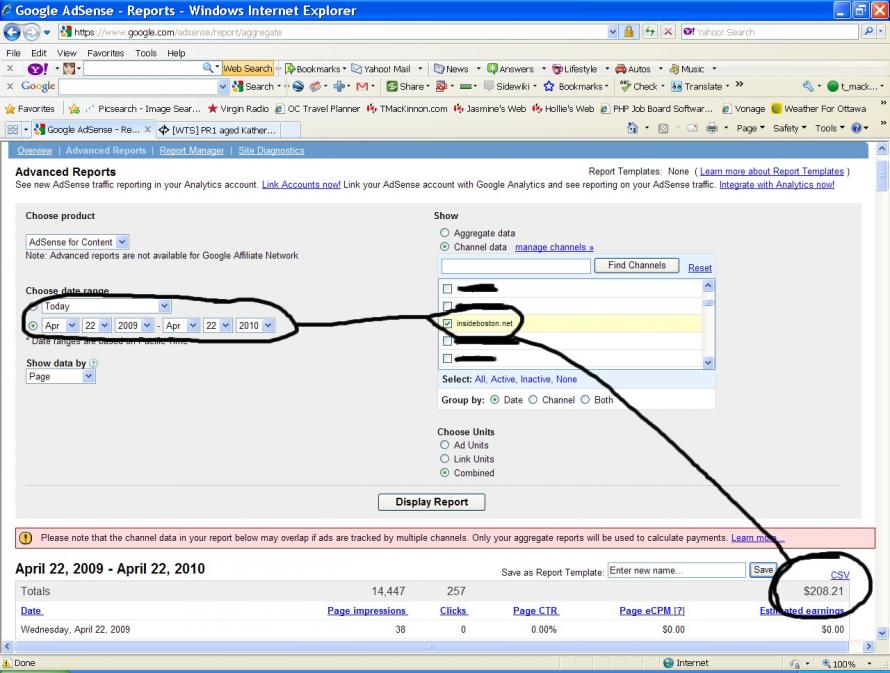Open the Virgin Radio favorite link
The height and width of the screenshot is (673, 890).
pos(238,109)
